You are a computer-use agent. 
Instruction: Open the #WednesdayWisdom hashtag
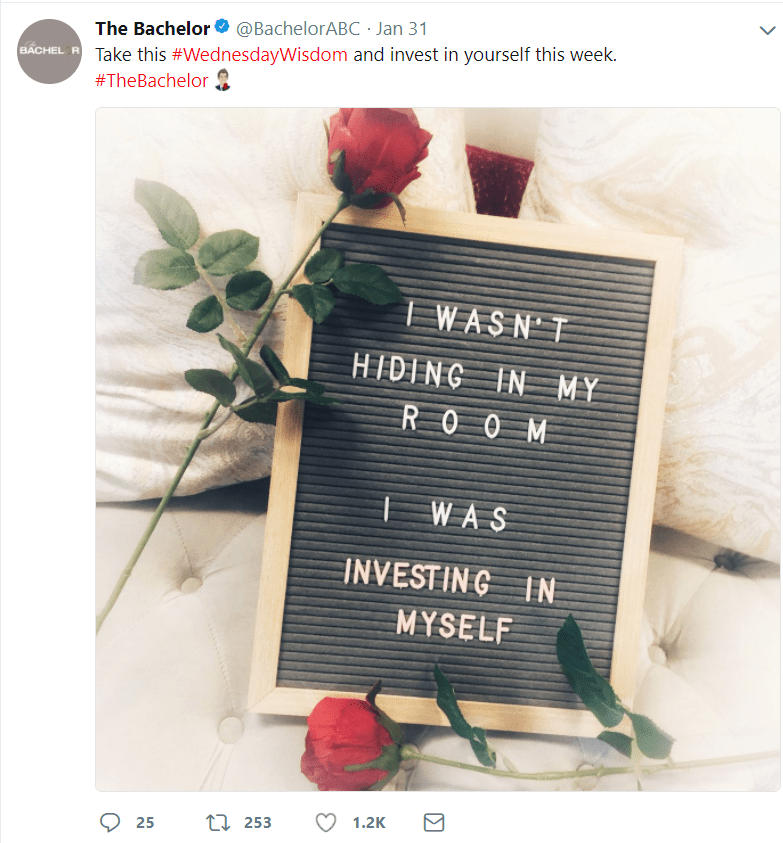tap(260, 54)
